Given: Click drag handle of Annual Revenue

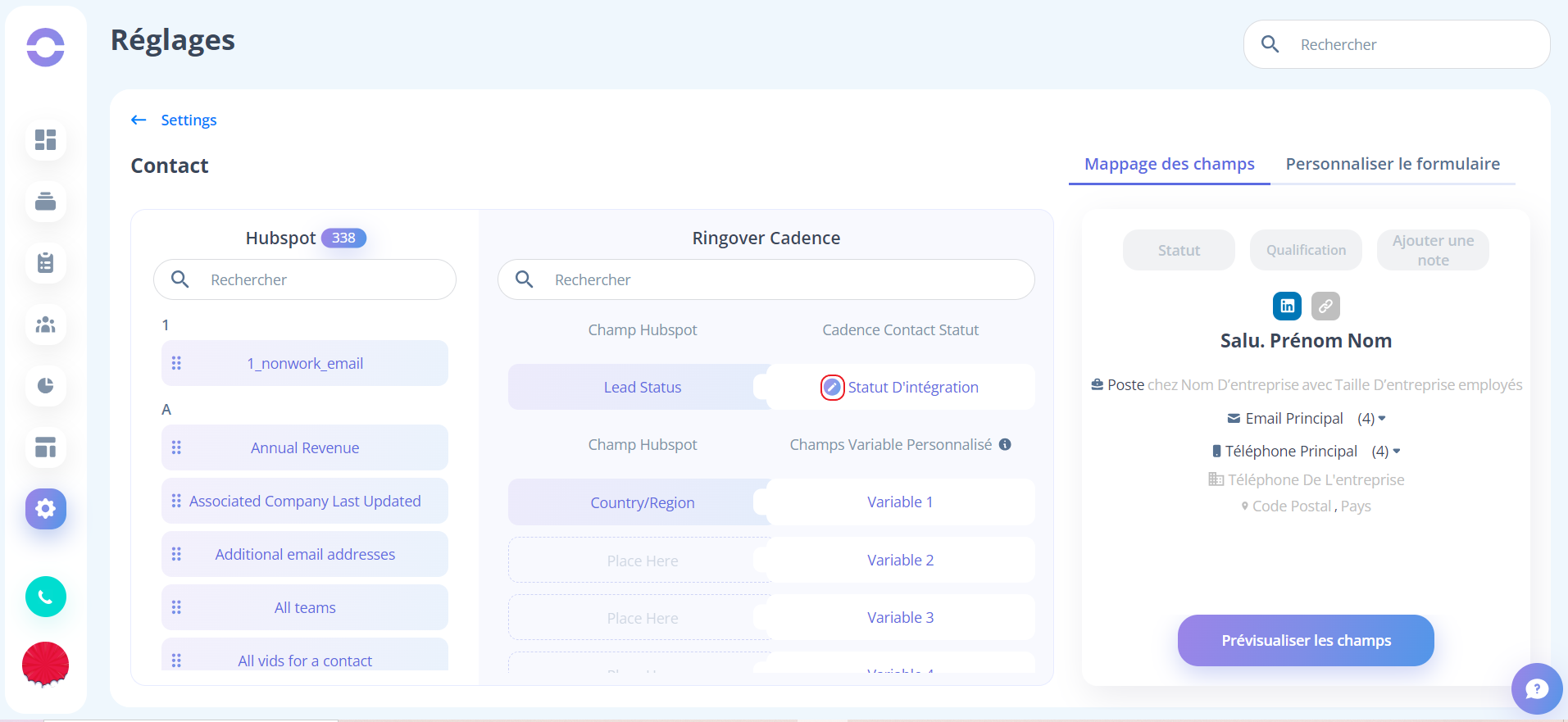Looking at the screenshot, I should click(x=176, y=447).
